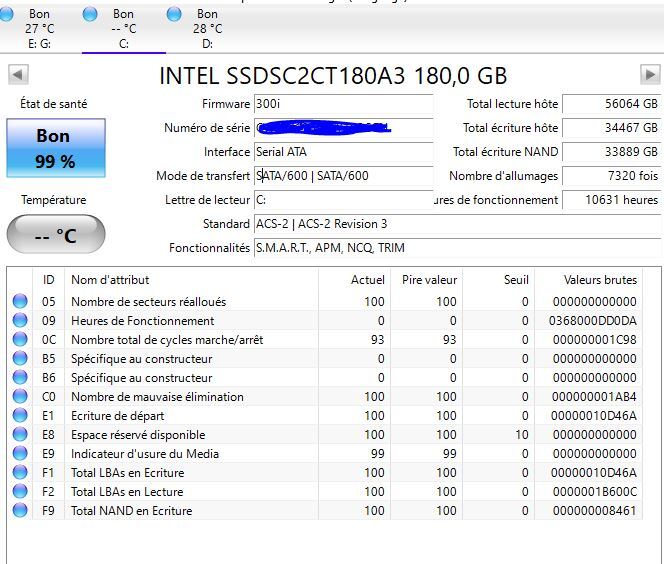Click the Bon 99 % health status button
Image resolution: width=664 pixels, height=564 pixels.
56,148
